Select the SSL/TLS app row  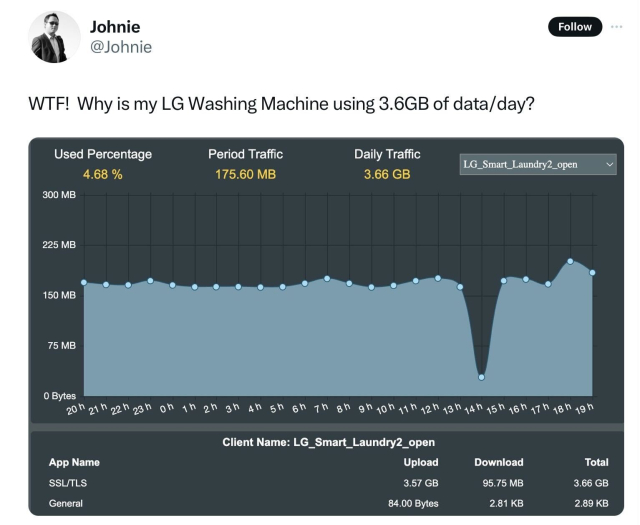[66, 483]
